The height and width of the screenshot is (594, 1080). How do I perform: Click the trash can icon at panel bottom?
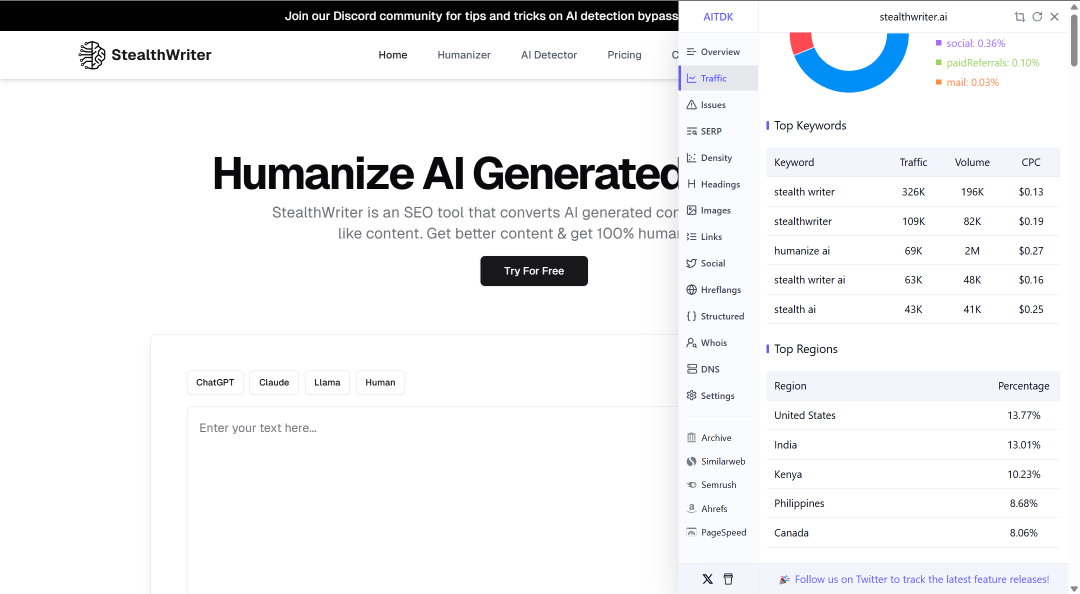[728, 579]
